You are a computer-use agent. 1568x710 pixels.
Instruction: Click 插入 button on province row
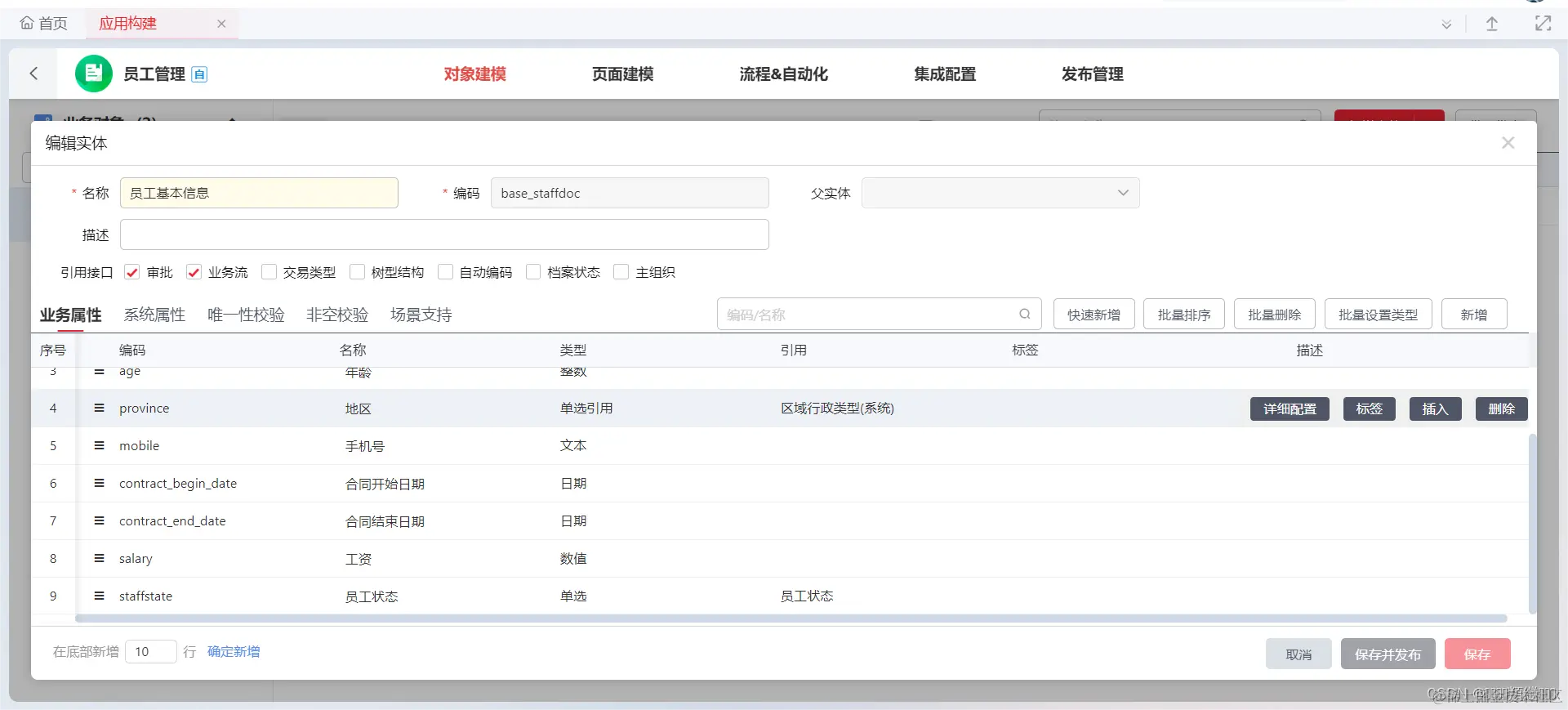(1435, 409)
